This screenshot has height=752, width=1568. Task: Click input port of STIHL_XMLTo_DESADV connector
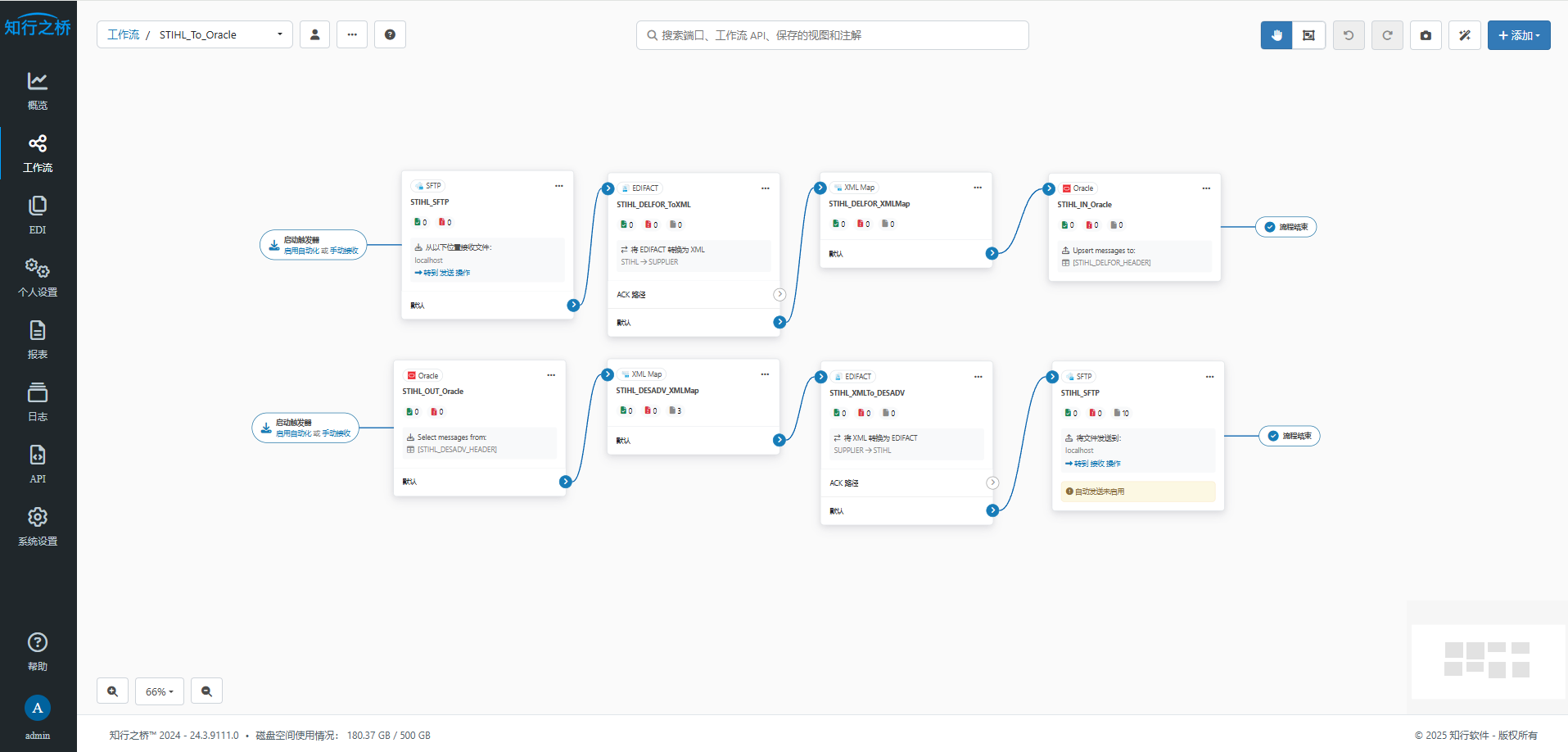coord(821,377)
